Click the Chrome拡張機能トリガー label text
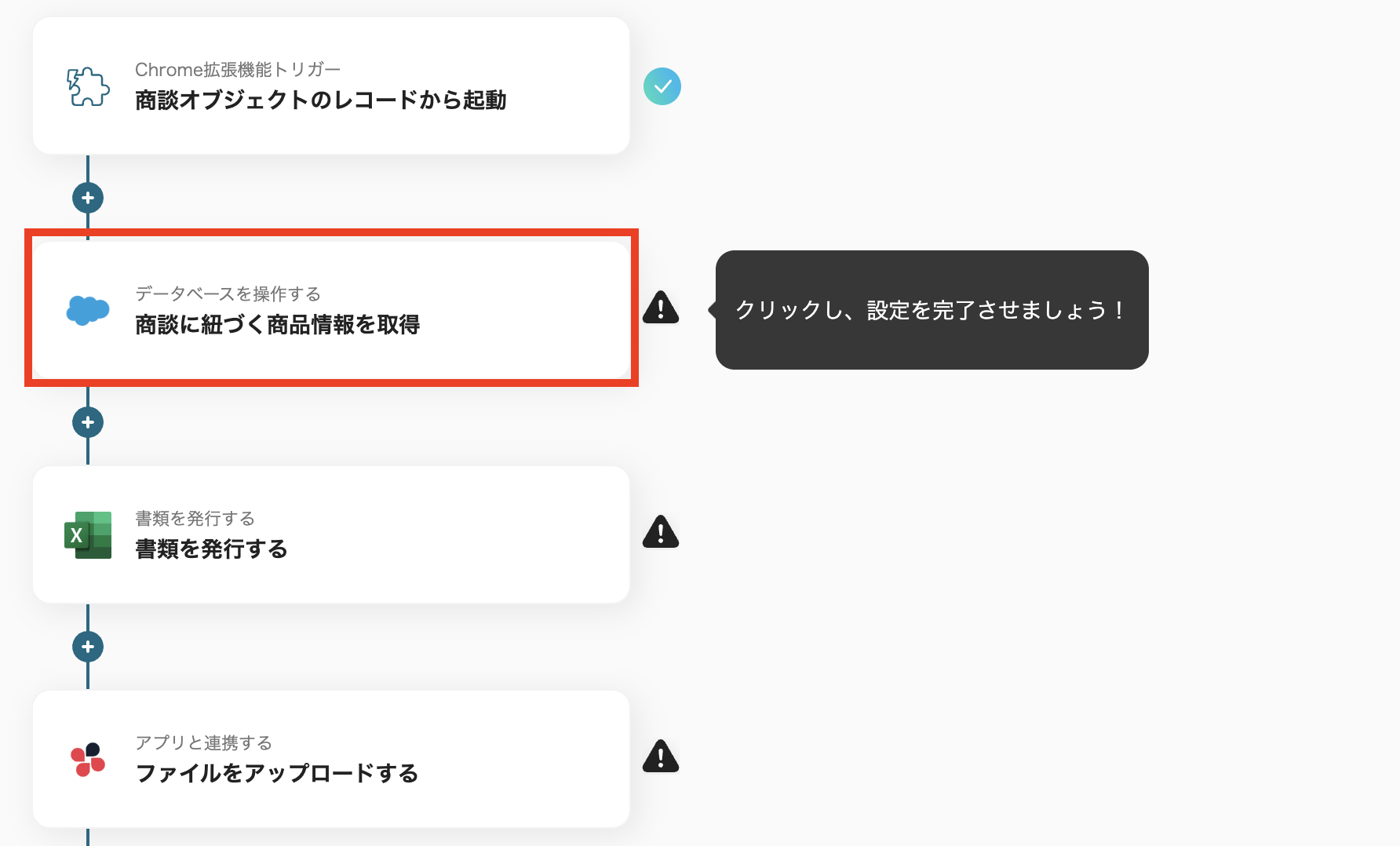This screenshot has width=1400, height=846. (238, 68)
